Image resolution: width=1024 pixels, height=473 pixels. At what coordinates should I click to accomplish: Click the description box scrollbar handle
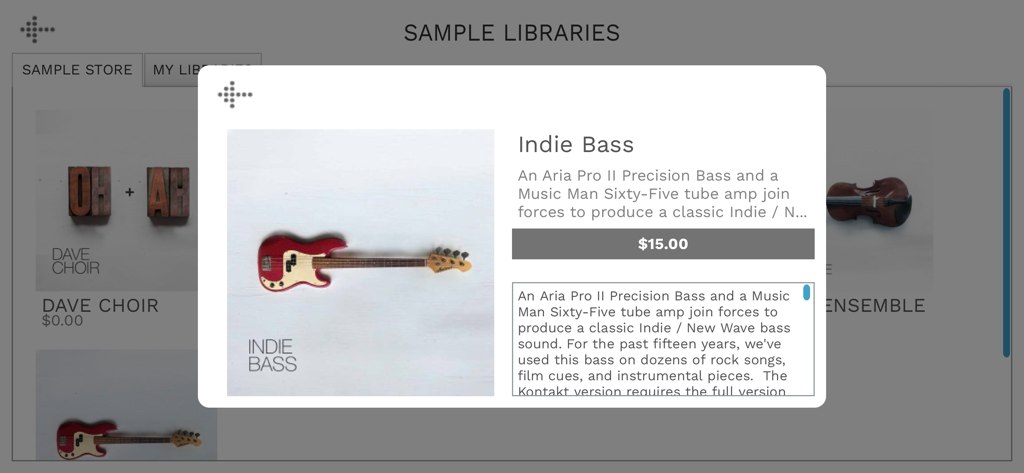pos(807,293)
